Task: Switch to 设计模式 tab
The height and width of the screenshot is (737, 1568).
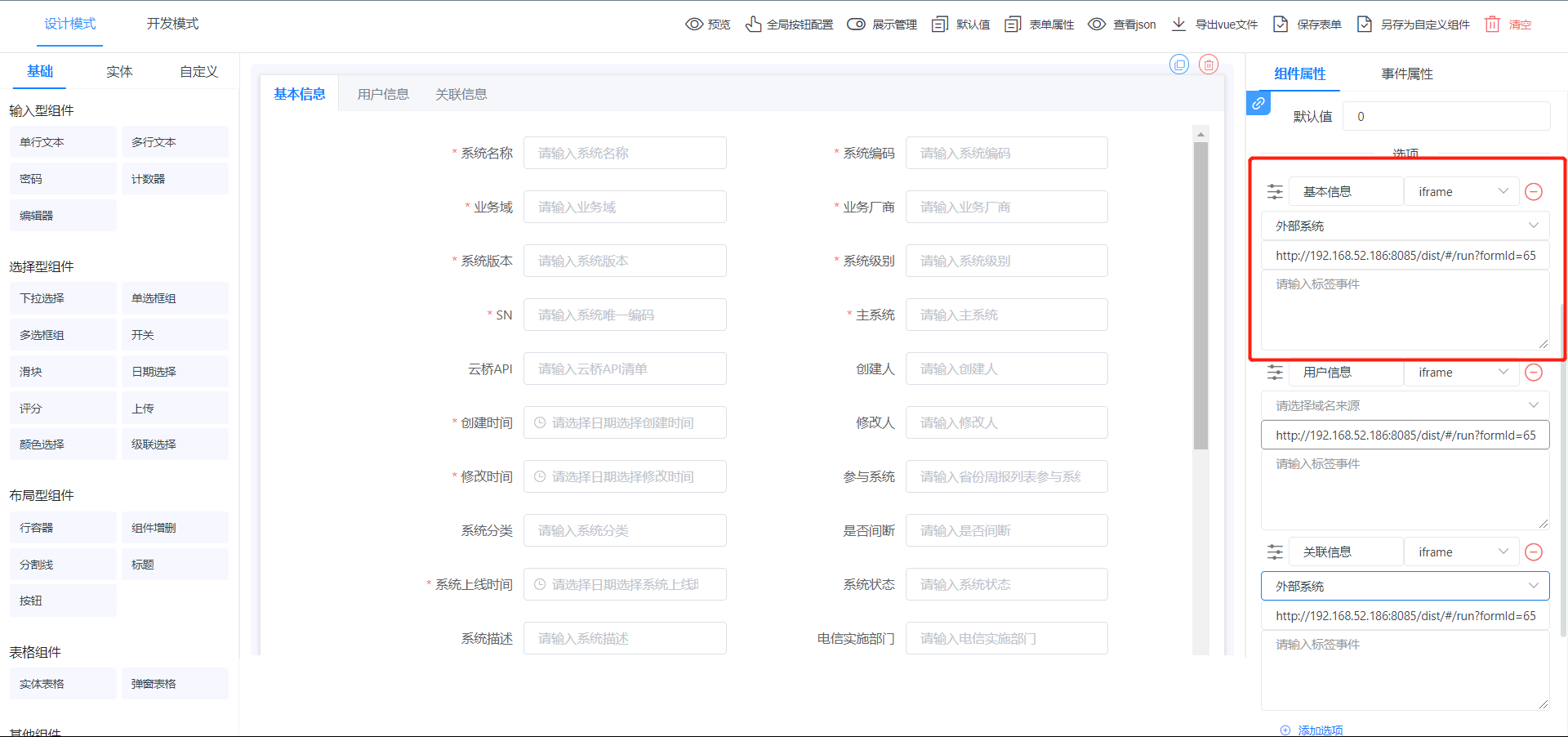Action: click(x=70, y=24)
